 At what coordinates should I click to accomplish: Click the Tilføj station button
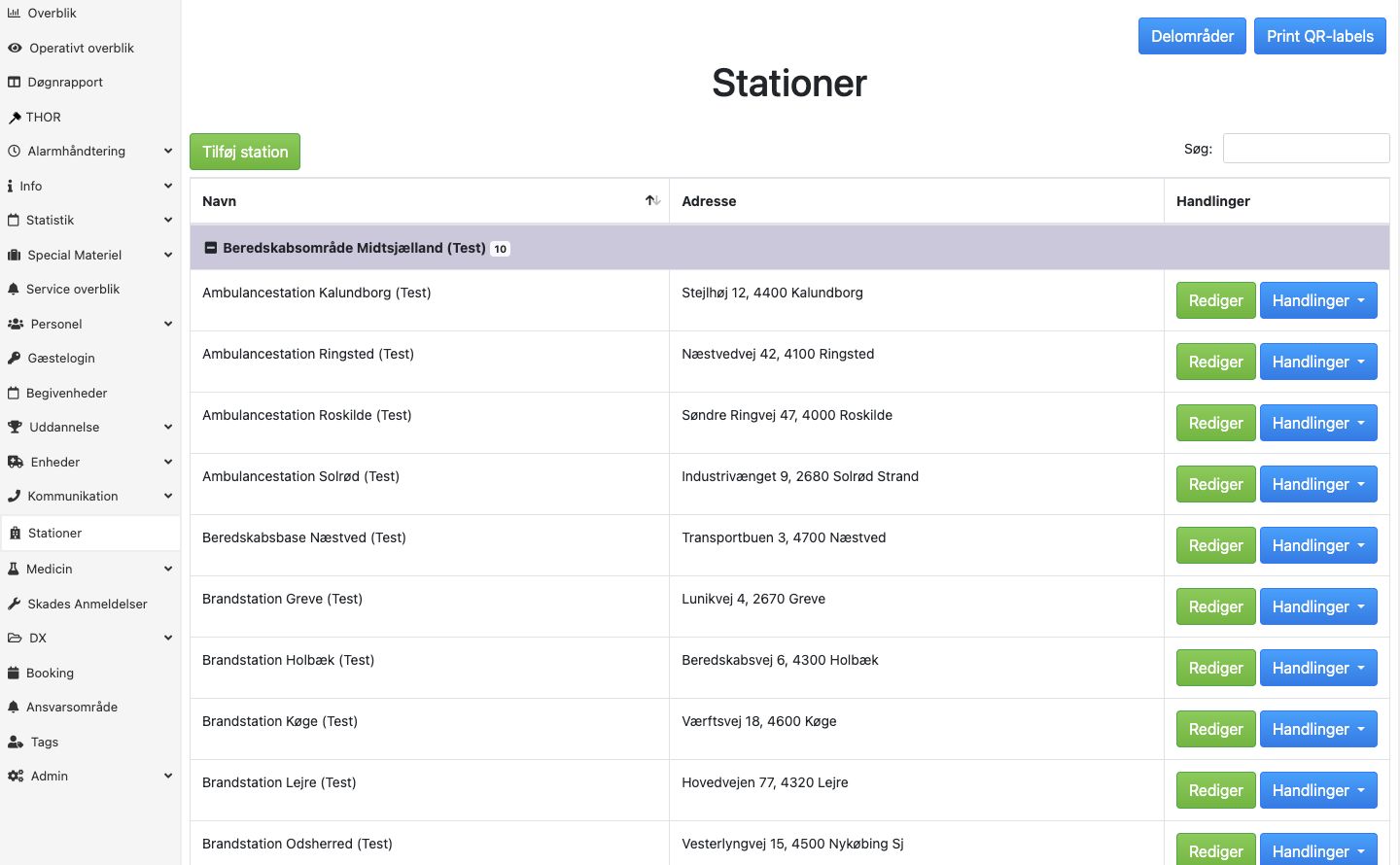click(245, 152)
